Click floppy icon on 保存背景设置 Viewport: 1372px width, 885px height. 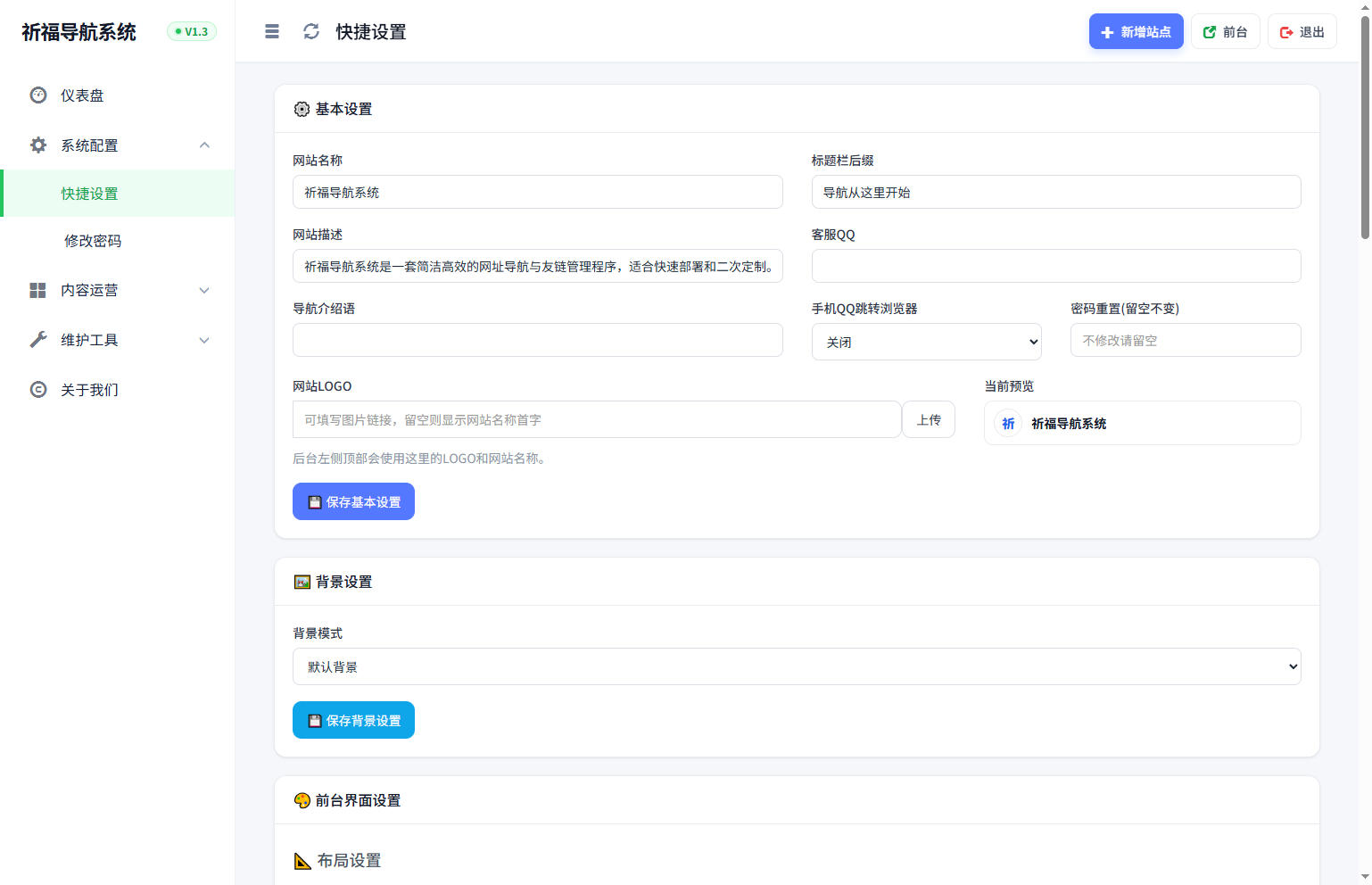pos(315,721)
